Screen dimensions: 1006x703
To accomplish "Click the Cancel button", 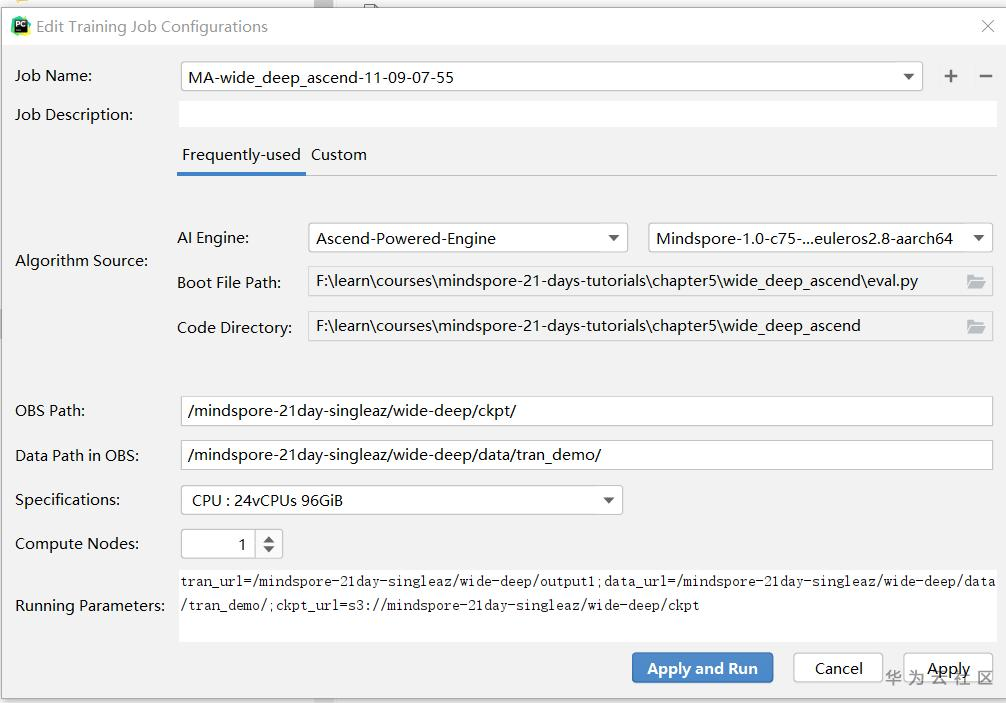I will (838, 668).
